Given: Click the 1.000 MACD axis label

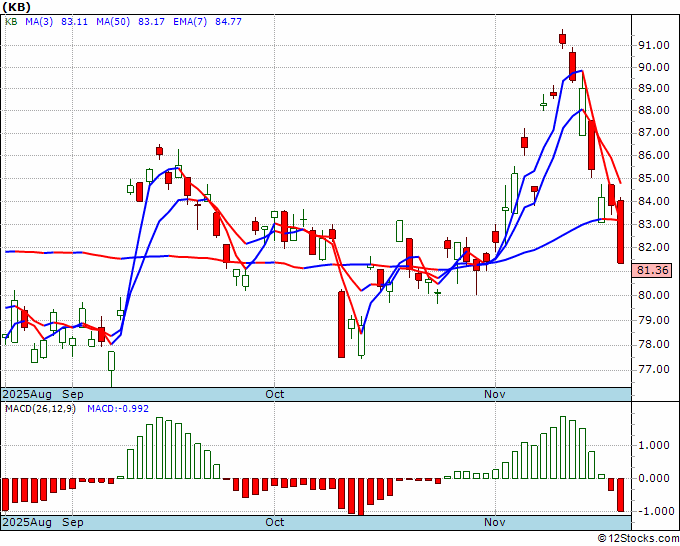Looking at the screenshot, I should pyautogui.click(x=653, y=445).
